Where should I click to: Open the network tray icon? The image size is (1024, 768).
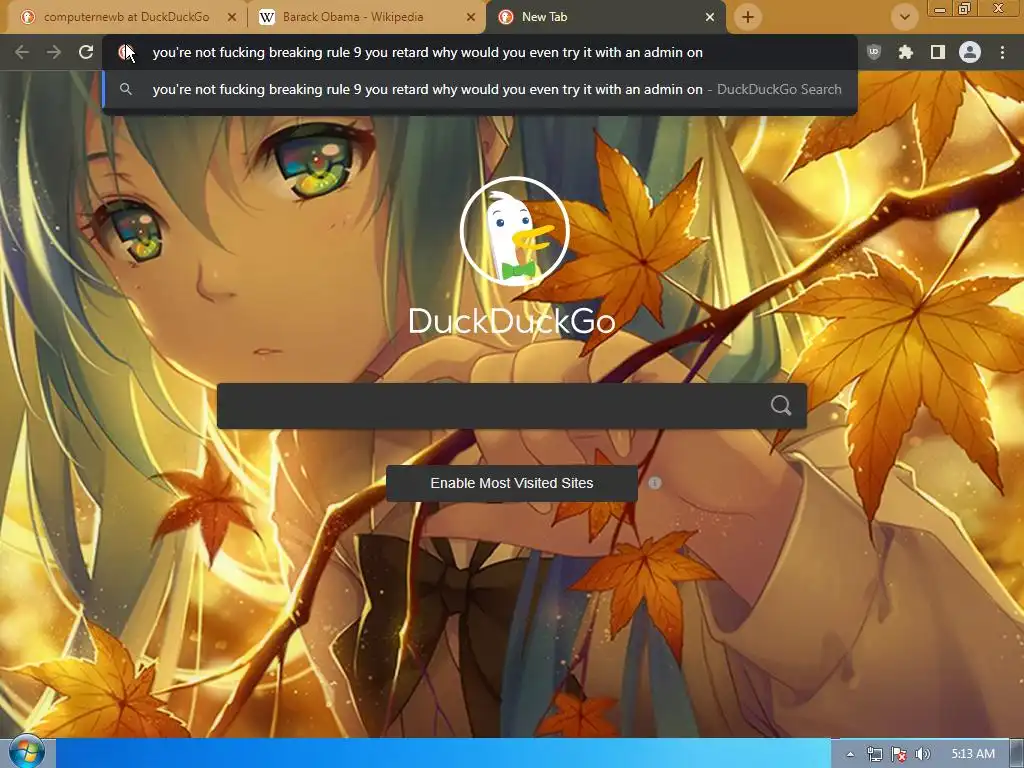pyautogui.click(x=874, y=754)
